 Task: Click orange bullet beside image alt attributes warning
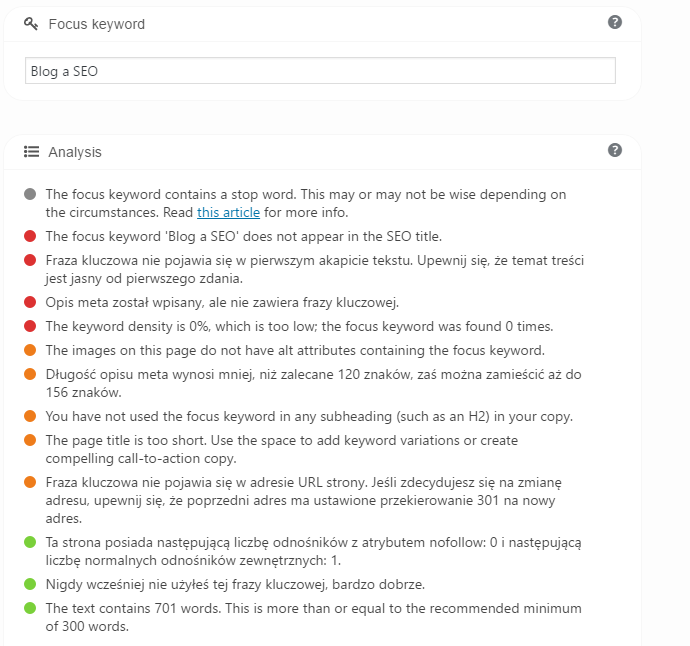(31, 350)
